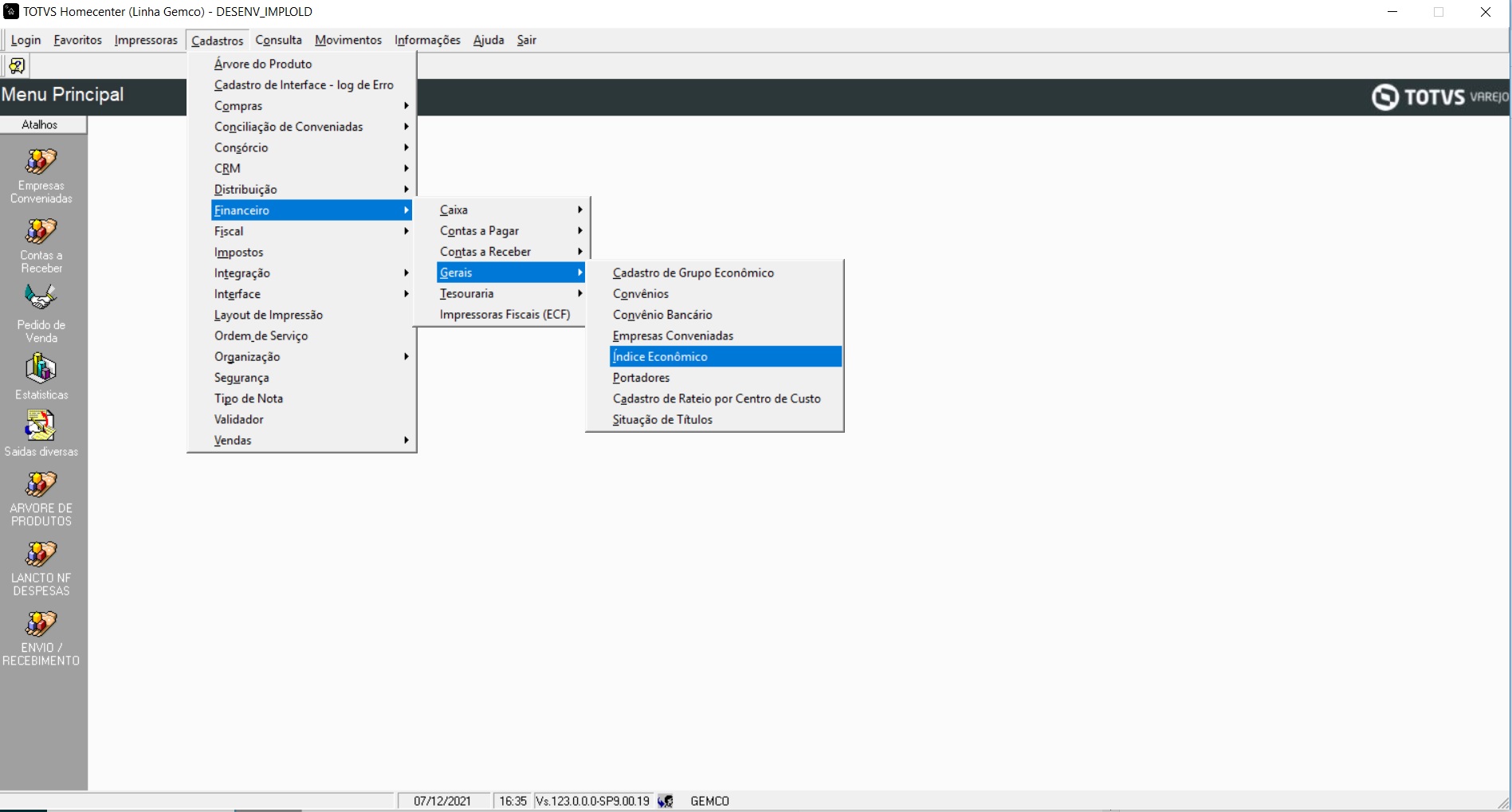The width and height of the screenshot is (1512, 812).
Task: Select Impressoras Fiscais (ECF) entry
Action: (x=511, y=315)
